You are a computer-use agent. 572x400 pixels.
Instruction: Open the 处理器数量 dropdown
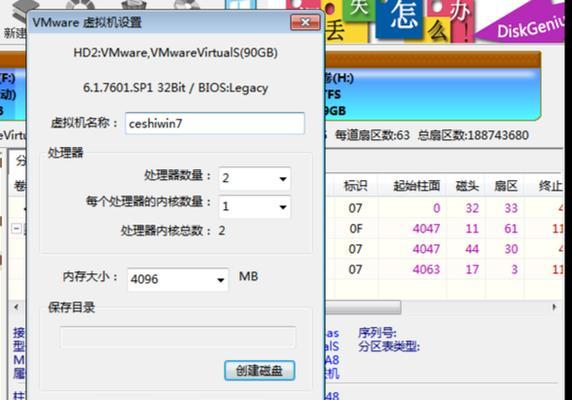pos(255,178)
